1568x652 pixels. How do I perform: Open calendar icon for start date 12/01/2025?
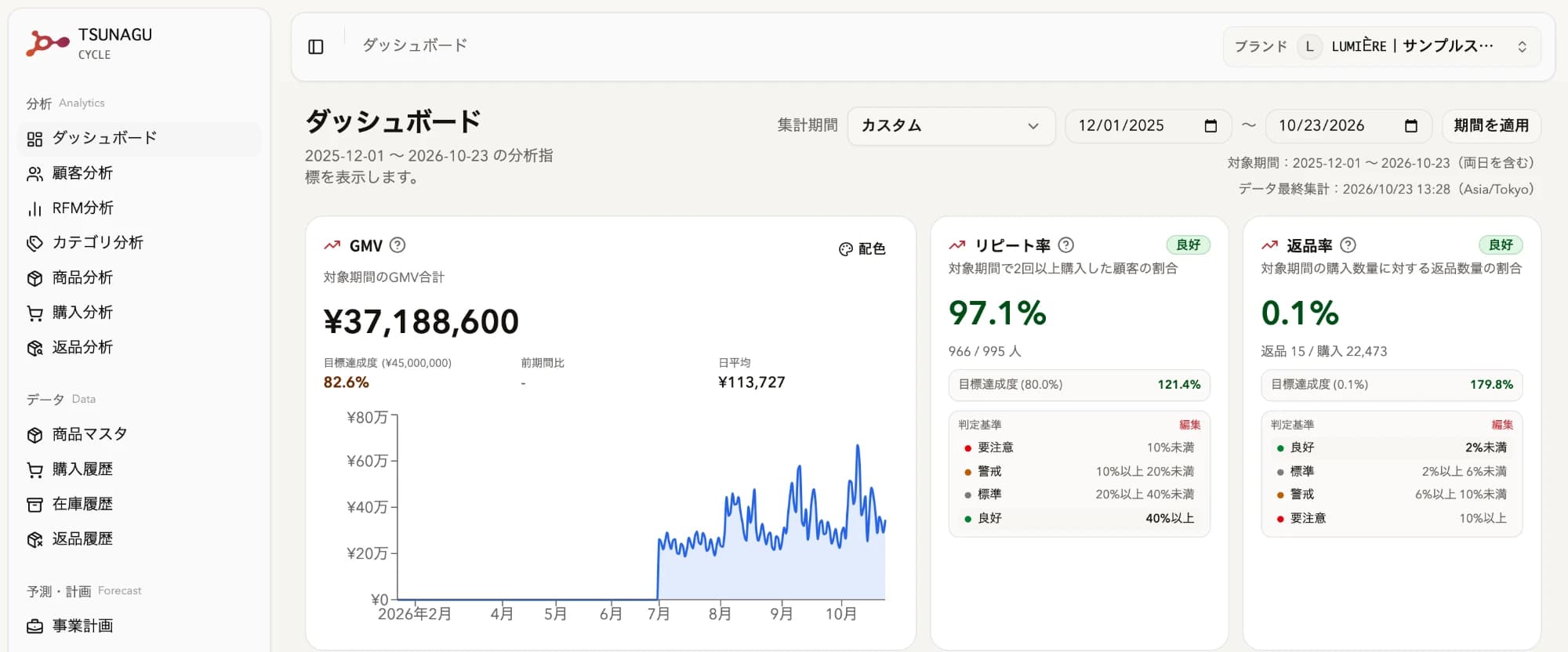click(x=1210, y=126)
